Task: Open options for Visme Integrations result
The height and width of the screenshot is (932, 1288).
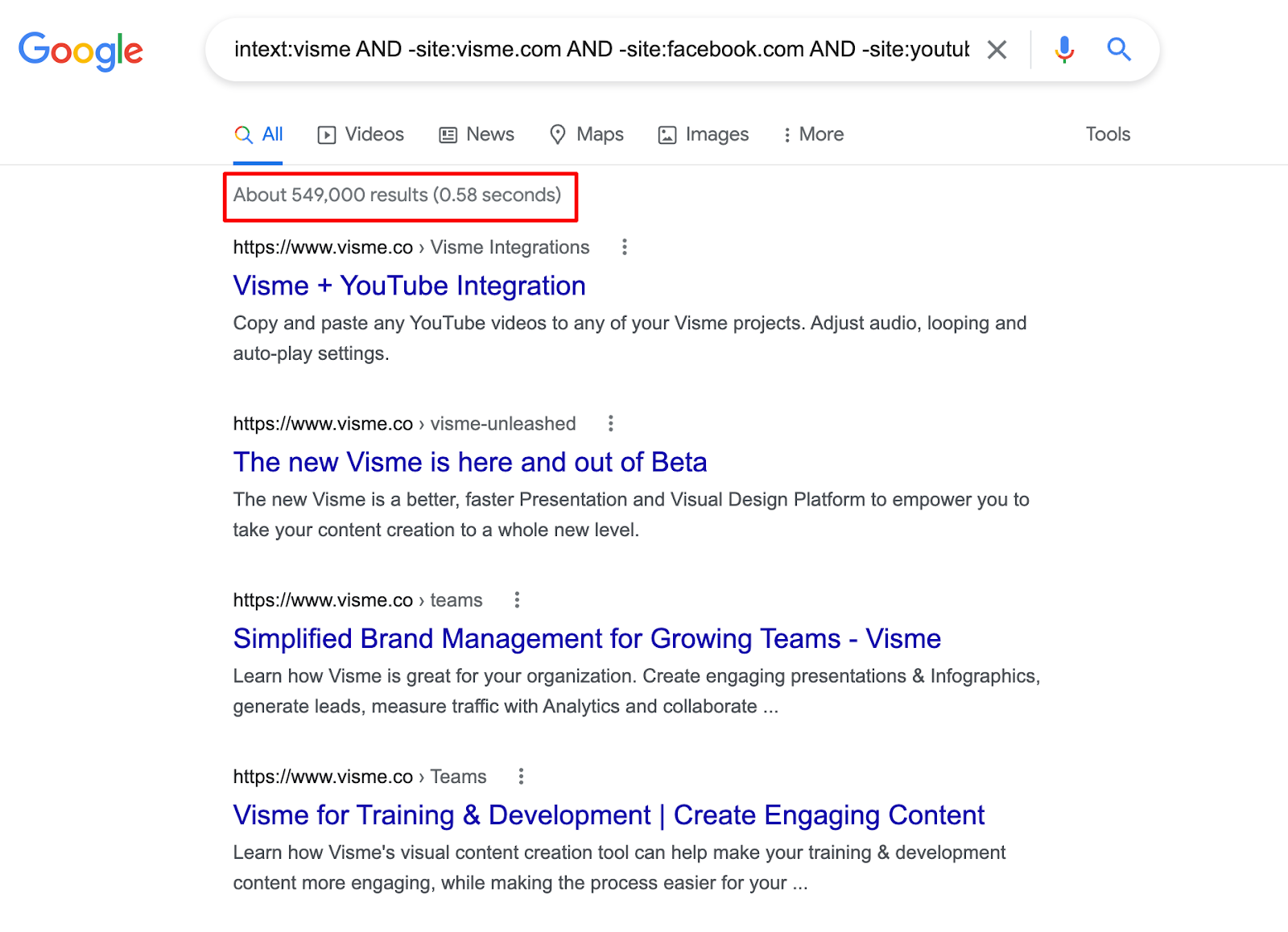Action: pos(624,247)
